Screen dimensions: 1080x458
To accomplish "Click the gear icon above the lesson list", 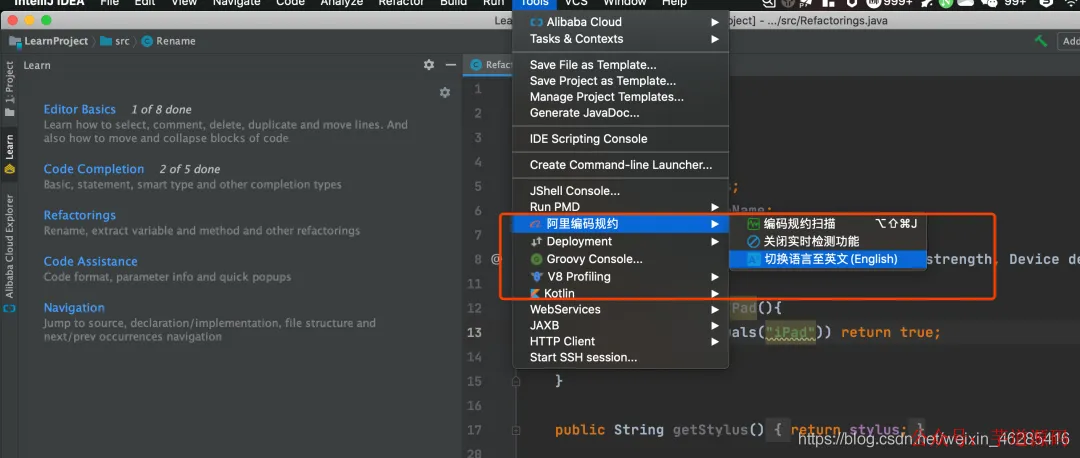I will point(444,92).
